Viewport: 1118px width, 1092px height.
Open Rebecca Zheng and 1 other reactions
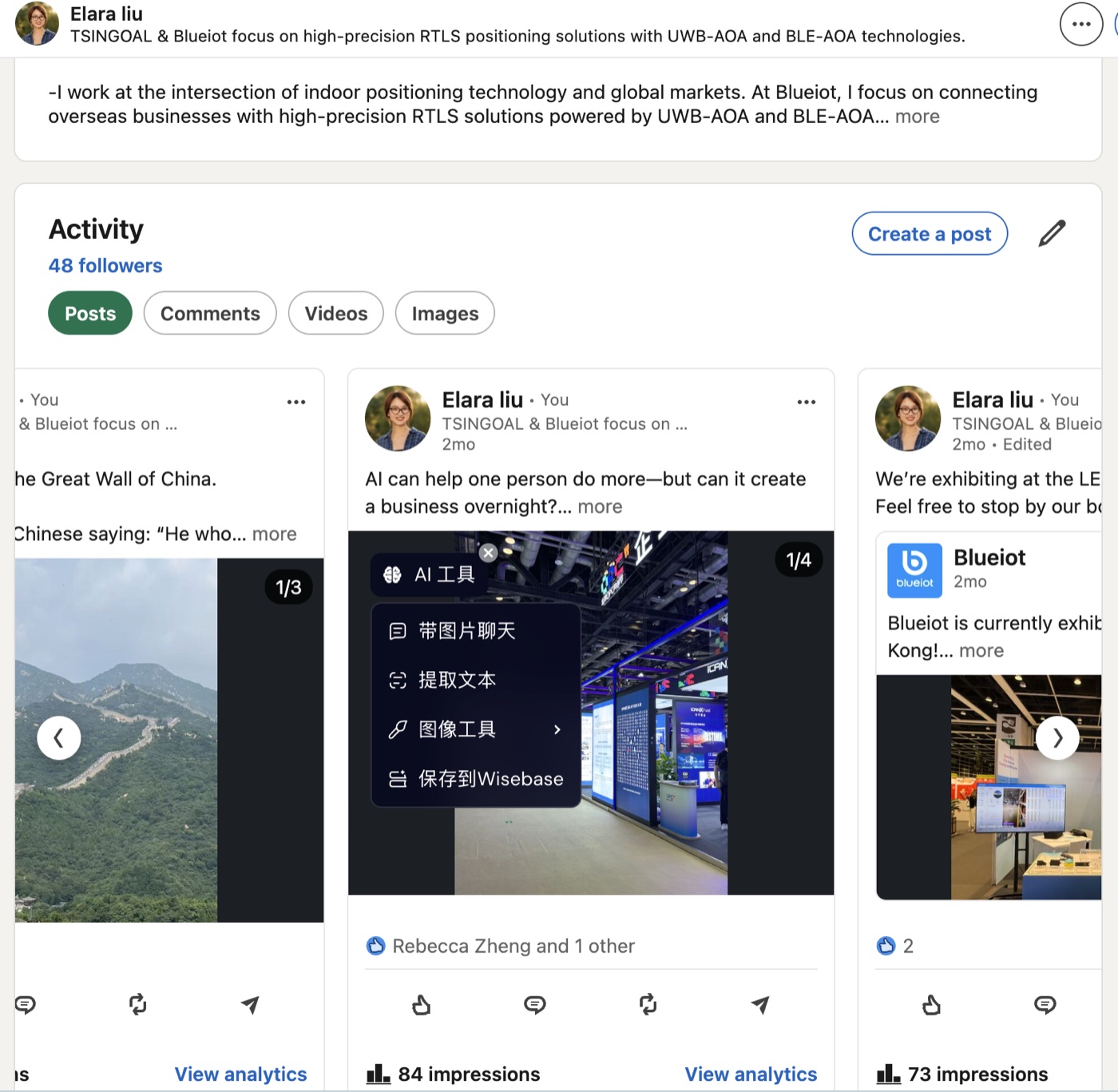[x=513, y=946]
